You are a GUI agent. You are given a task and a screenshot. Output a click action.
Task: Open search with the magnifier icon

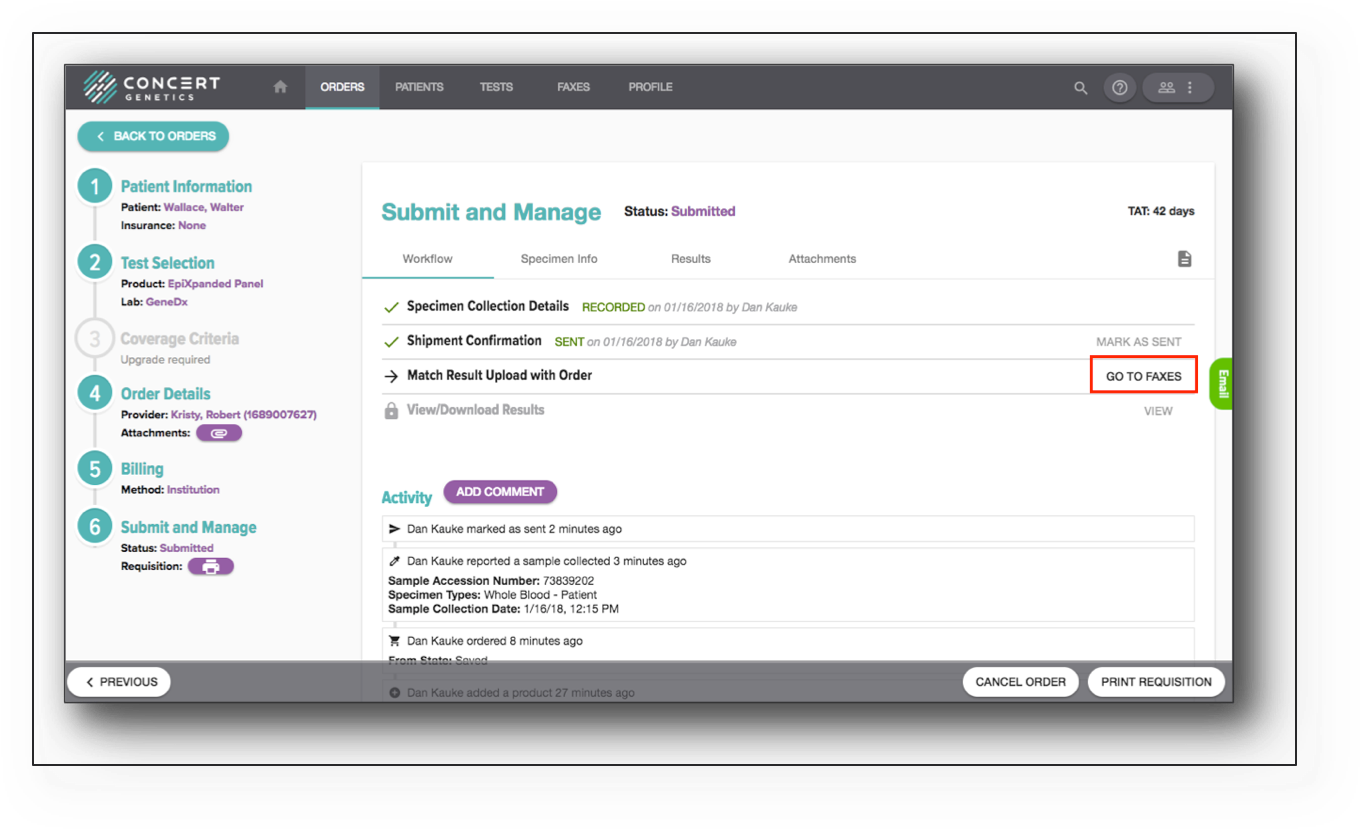click(1080, 87)
